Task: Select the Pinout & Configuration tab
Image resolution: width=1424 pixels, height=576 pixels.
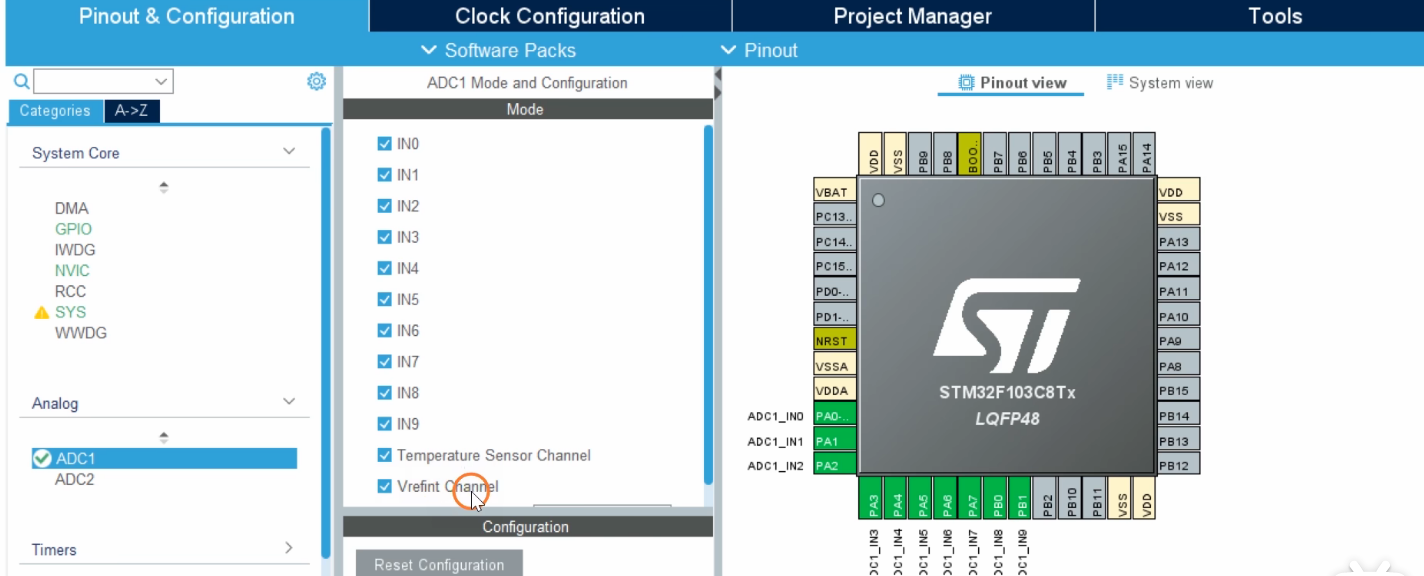Action: point(187,16)
